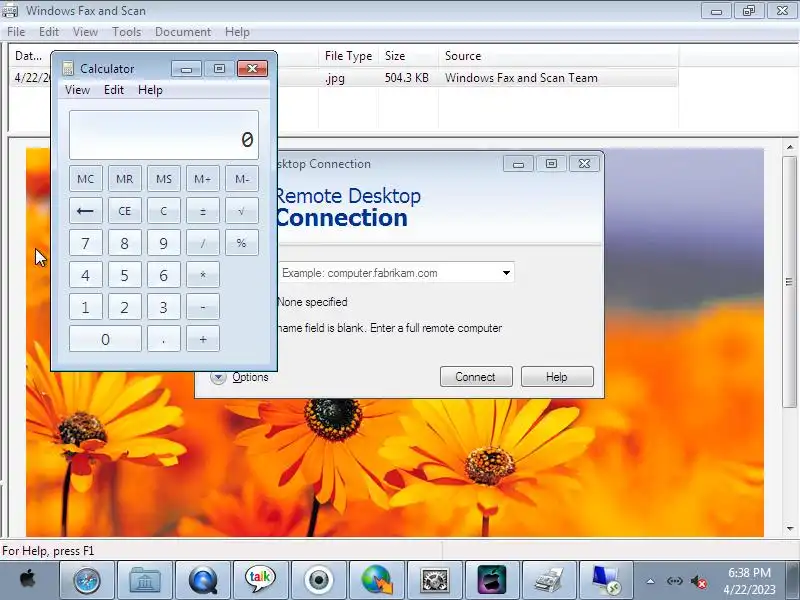This screenshot has height=600, width=800.
Task: Open Calculator View menu
Action: tap(78, 90)
